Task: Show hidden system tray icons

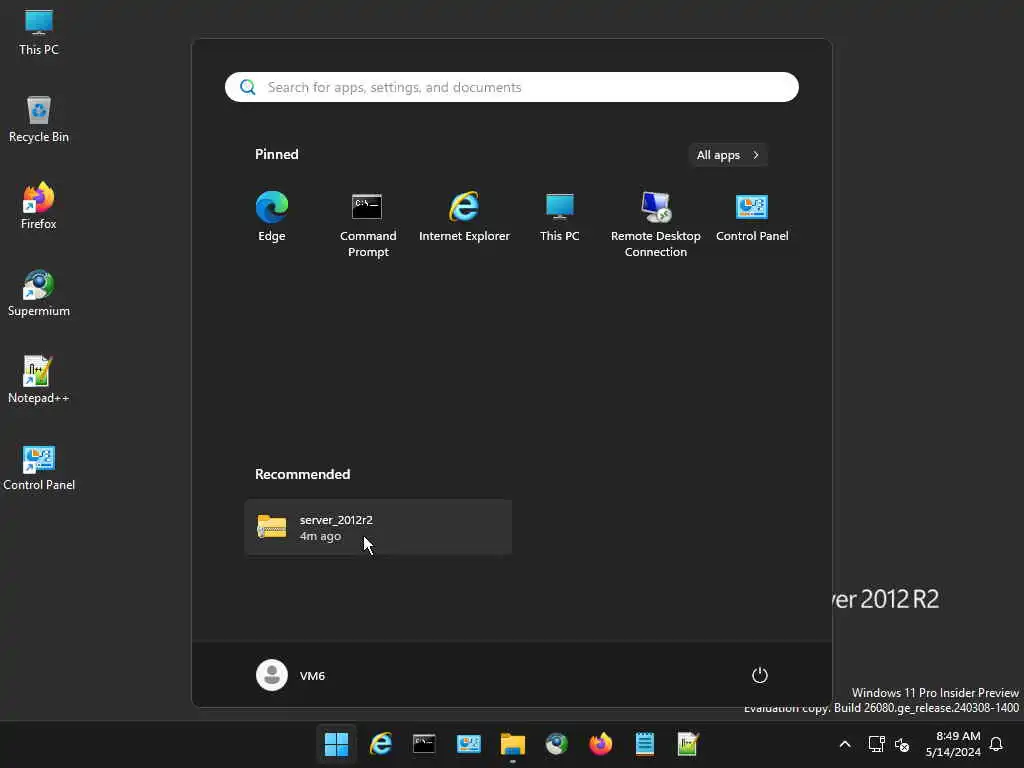Action: click(844, 744)
